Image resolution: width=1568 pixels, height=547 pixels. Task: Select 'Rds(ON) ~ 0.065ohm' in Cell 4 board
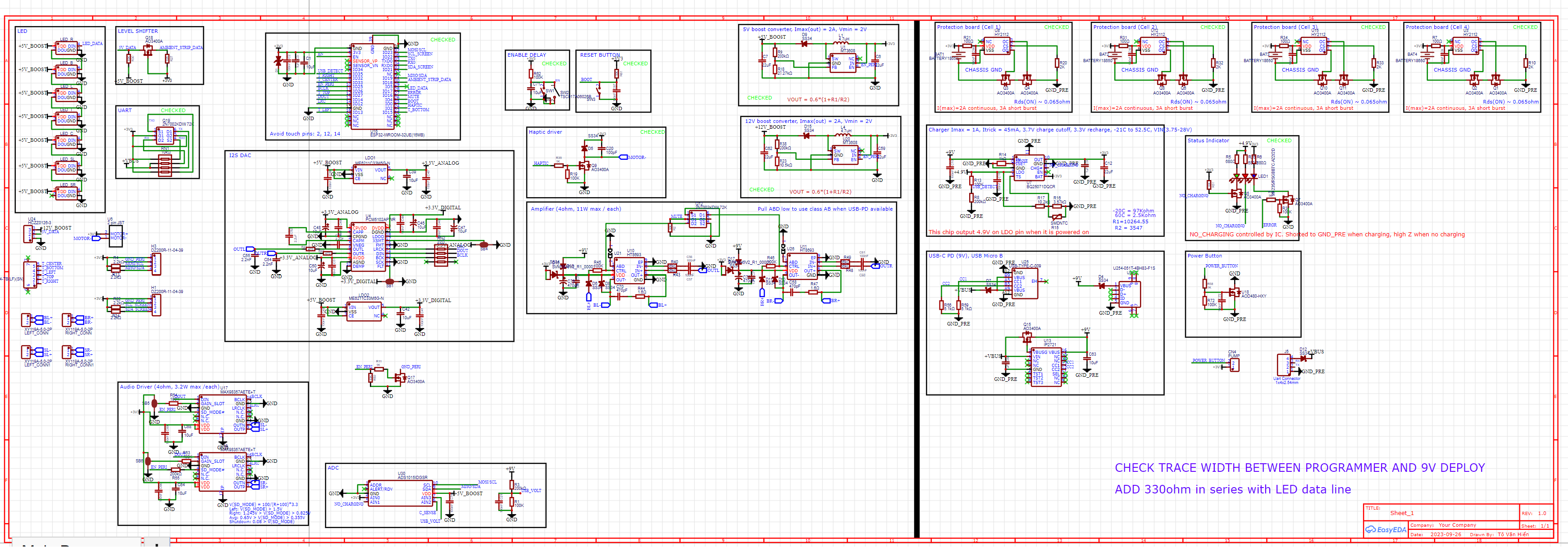tap(1510, 102)
